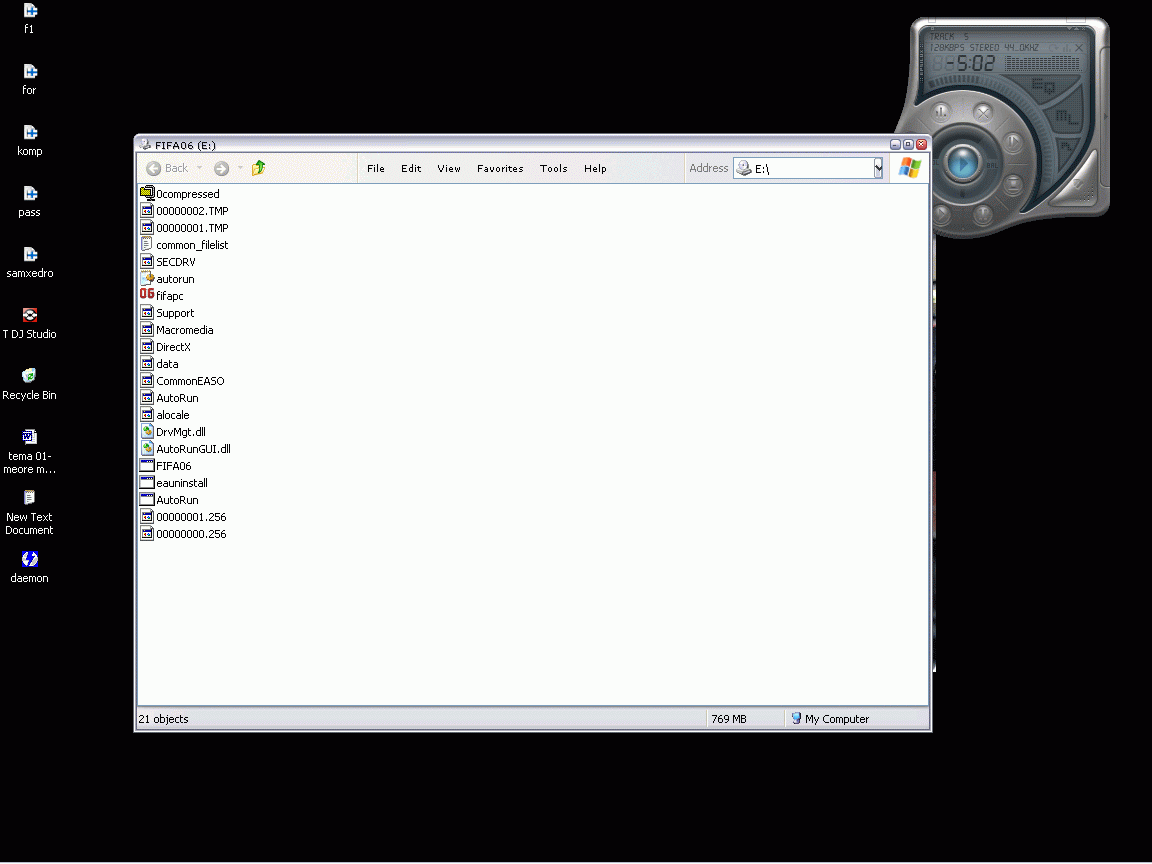Open the Favorites menu
The image size is (1152, 864).
500,168
